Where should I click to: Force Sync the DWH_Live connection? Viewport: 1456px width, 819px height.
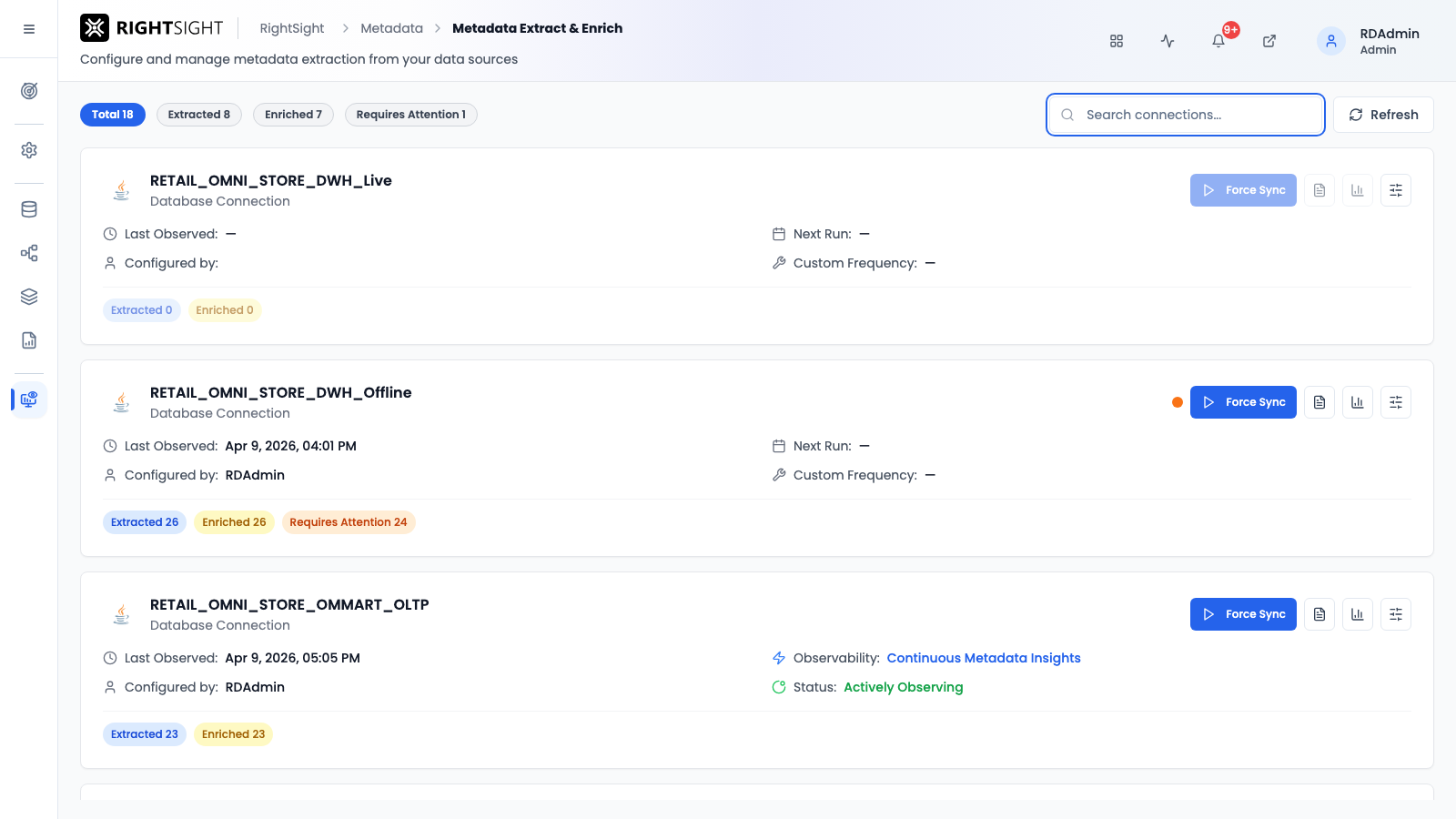pyautogui.click(x=1243, y=190)
